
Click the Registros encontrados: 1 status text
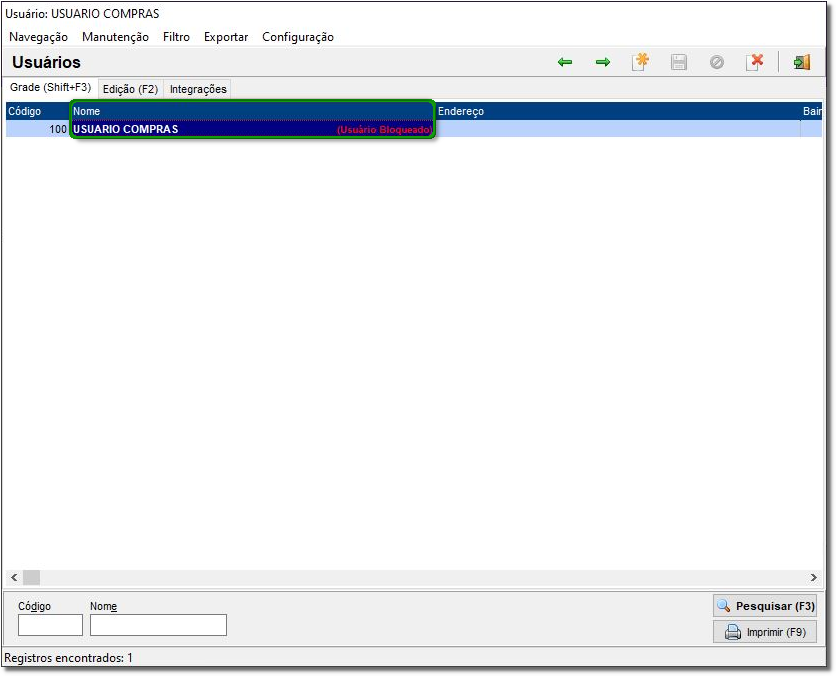click(68, 658)
